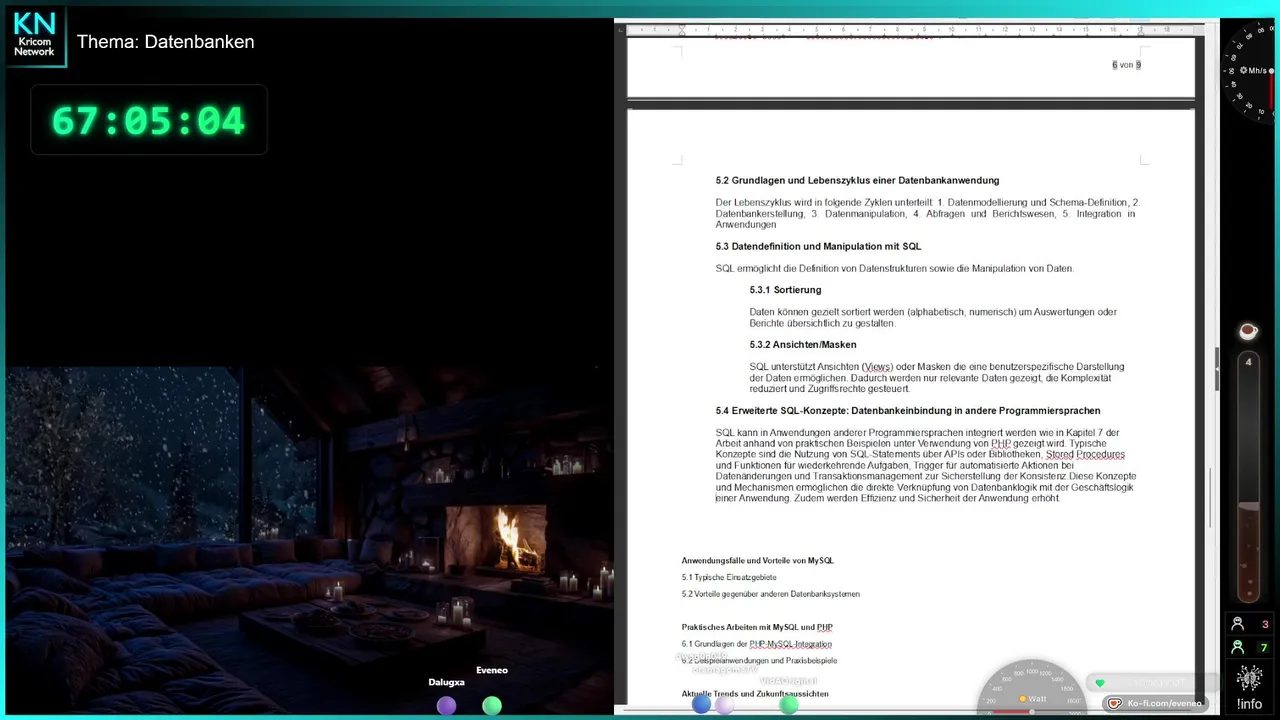The width and height of the screenshot is (1280, 720).
Task: Click the underlined word 'Views' in the text
Action: [877, 367]
